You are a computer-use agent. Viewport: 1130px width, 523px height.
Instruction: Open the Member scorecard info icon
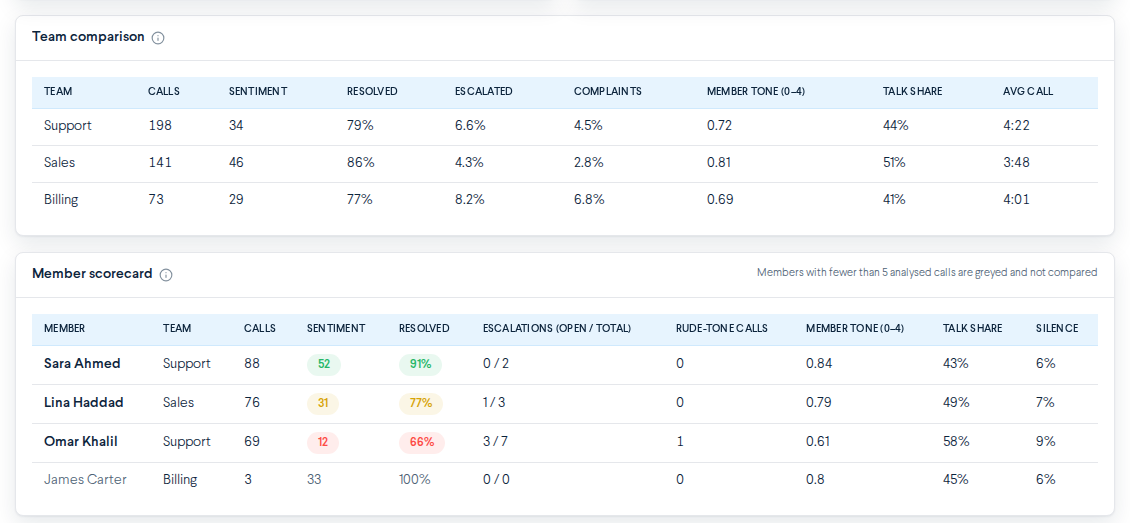point(166,274)
